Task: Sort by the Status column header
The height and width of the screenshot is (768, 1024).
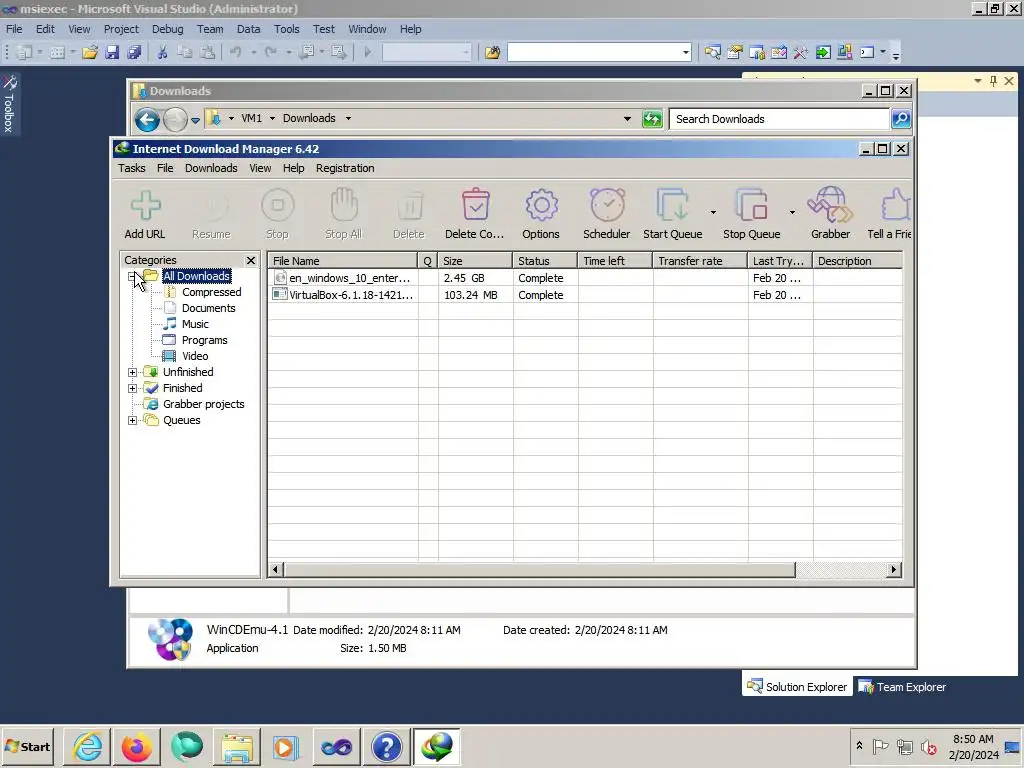Action: coord(545,261)
